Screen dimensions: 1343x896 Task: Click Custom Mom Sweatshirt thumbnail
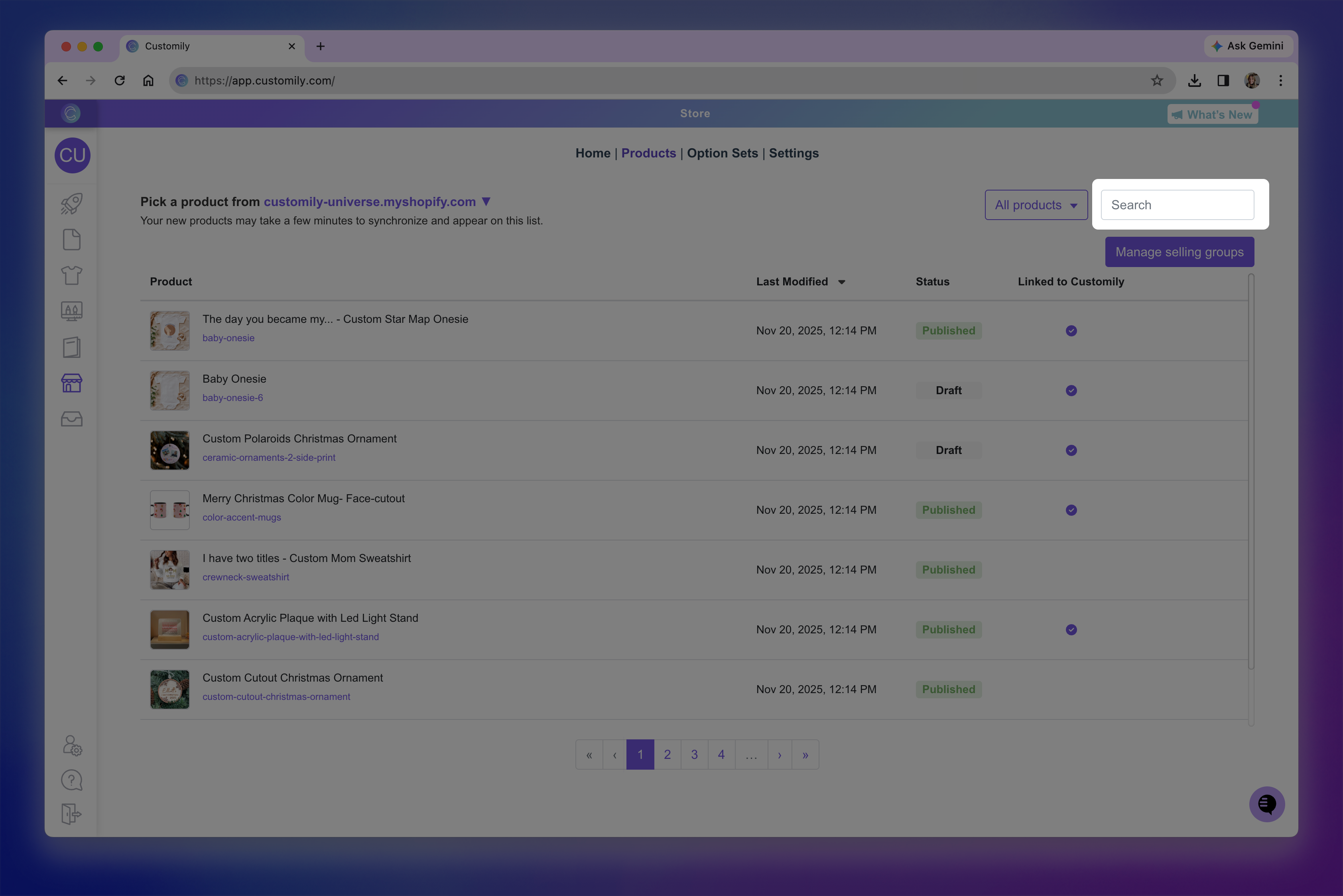pos(169,570)
